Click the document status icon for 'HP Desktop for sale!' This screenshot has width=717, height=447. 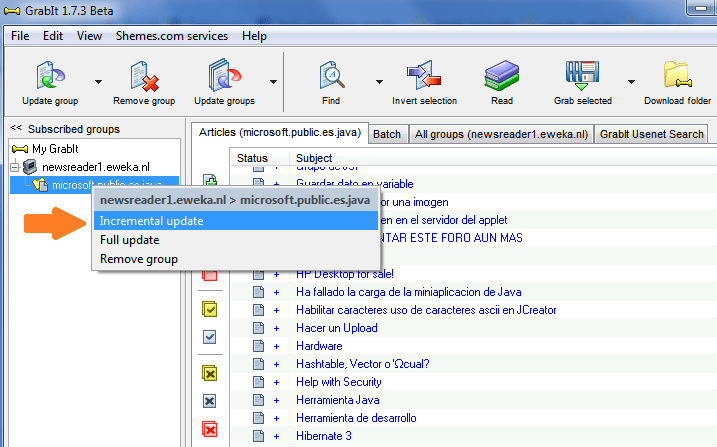258,275
